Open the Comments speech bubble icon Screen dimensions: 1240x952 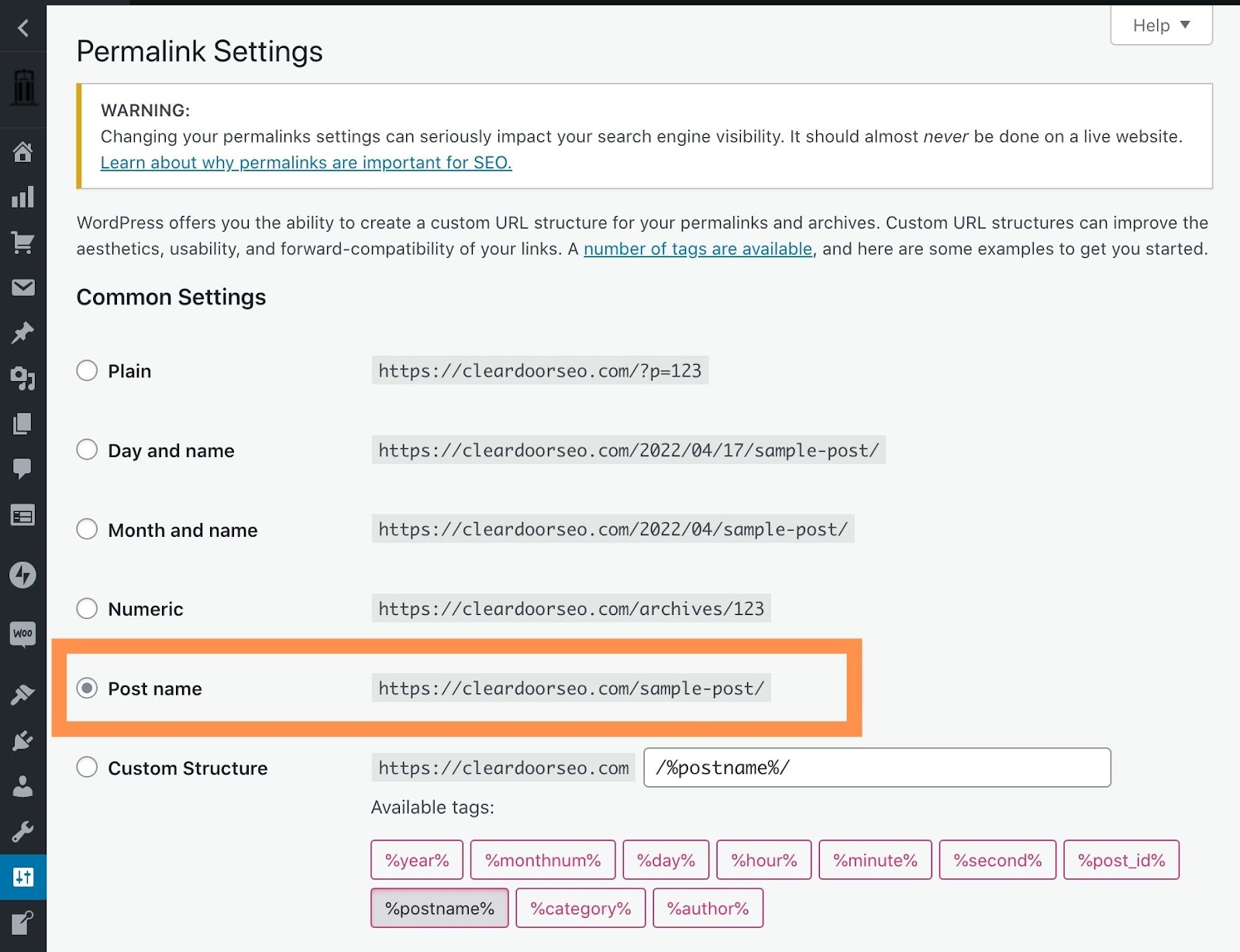coord(23,469)
